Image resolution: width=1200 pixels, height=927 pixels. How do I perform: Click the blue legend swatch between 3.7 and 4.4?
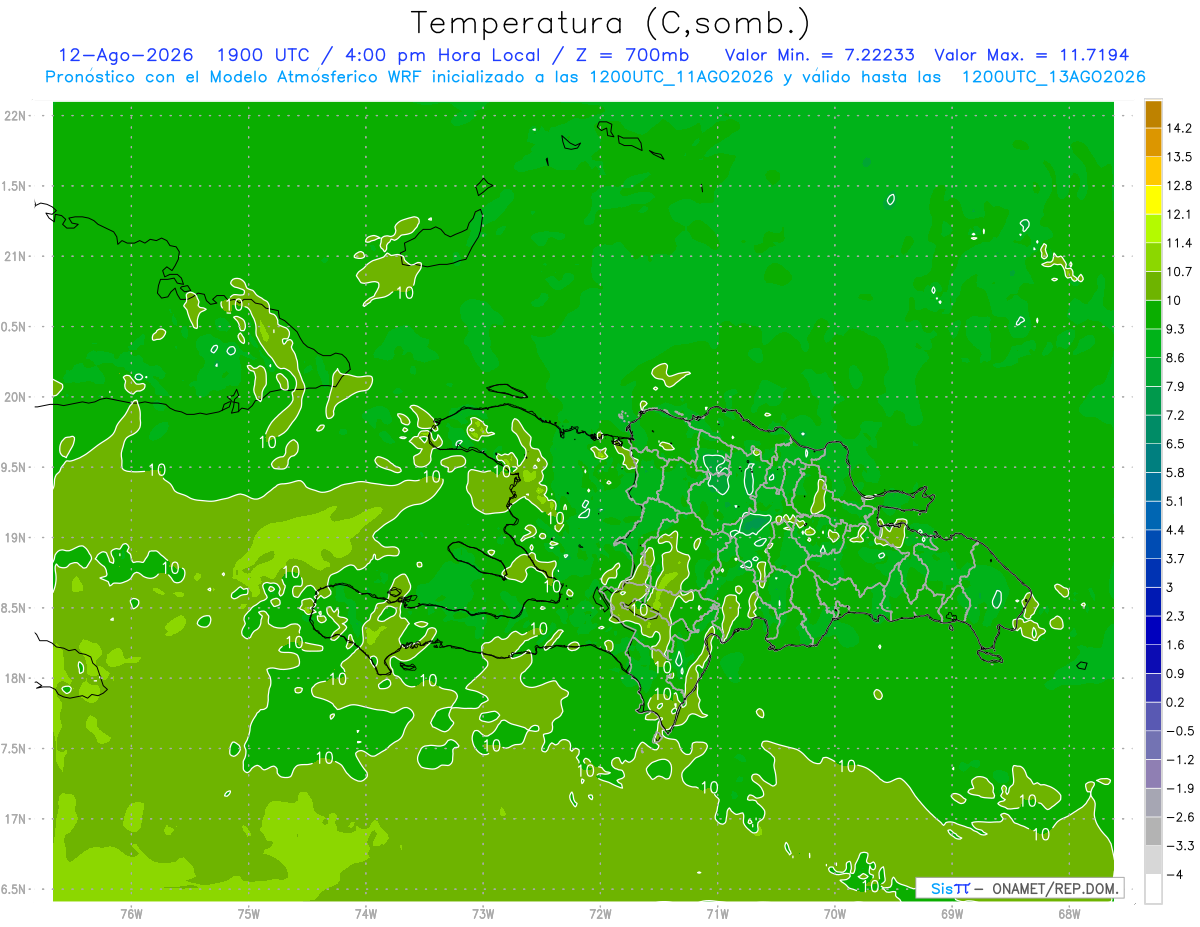click(1153, 544)
